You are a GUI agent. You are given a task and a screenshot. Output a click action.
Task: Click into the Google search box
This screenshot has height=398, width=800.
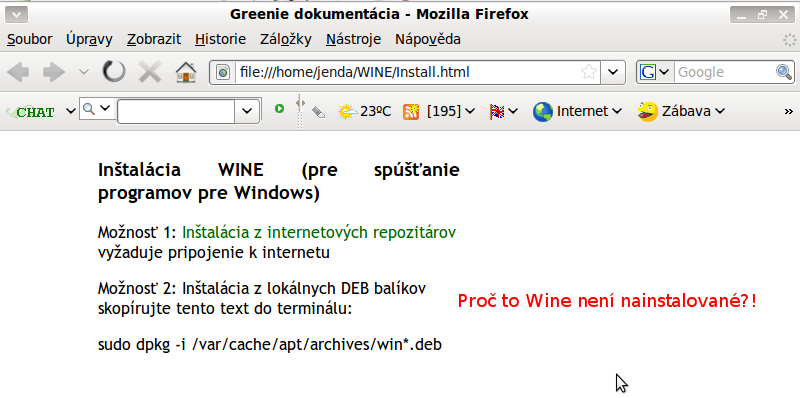tap(724, 72)
